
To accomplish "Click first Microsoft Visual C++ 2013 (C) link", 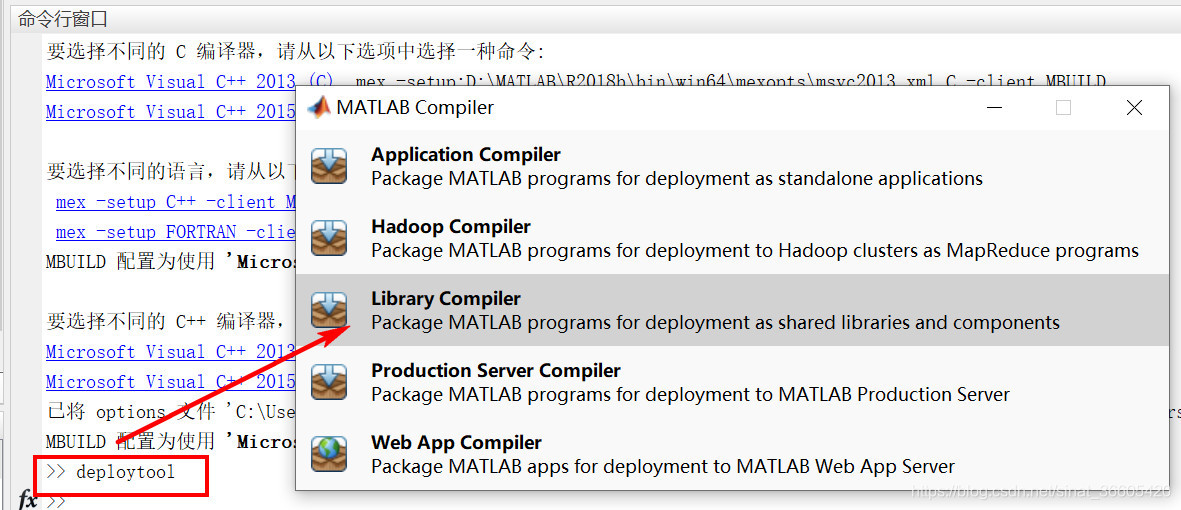I will click(x=189, y=81).
